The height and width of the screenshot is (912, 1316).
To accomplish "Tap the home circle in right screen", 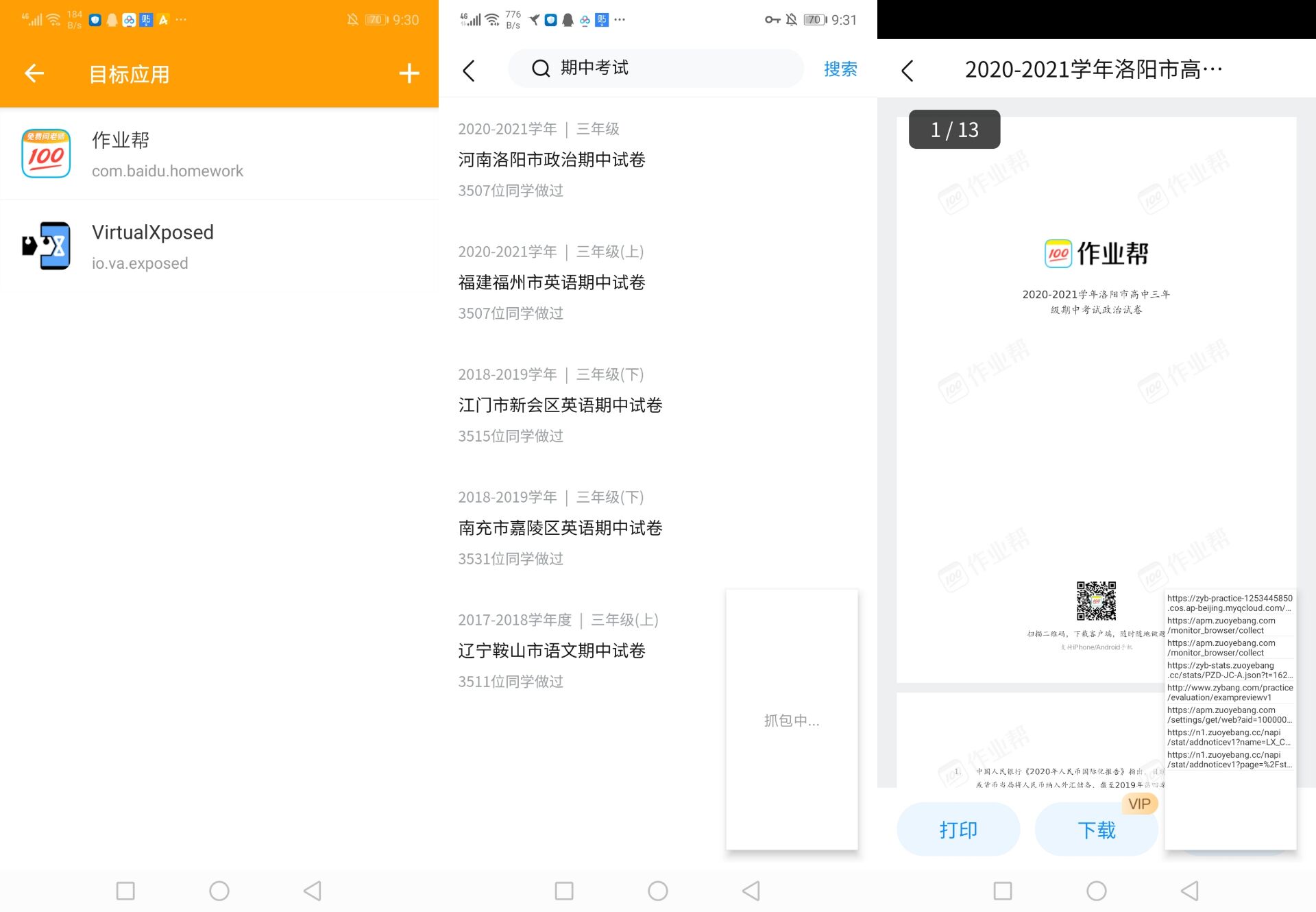I will click(x=1097, y=891).
